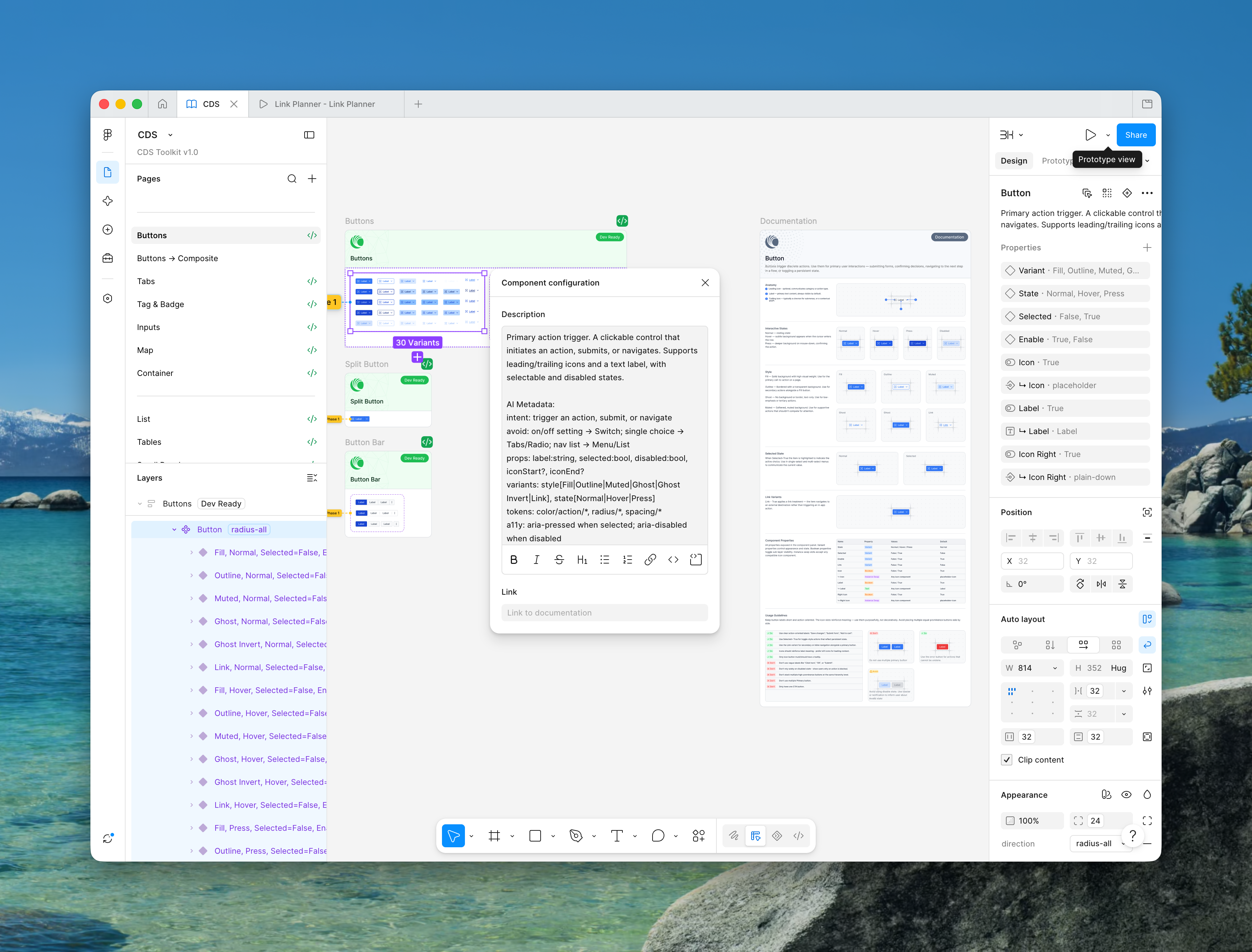Click the Link to documentation field
Viewport: 1252px width, 952px height.
click(605, 613)
